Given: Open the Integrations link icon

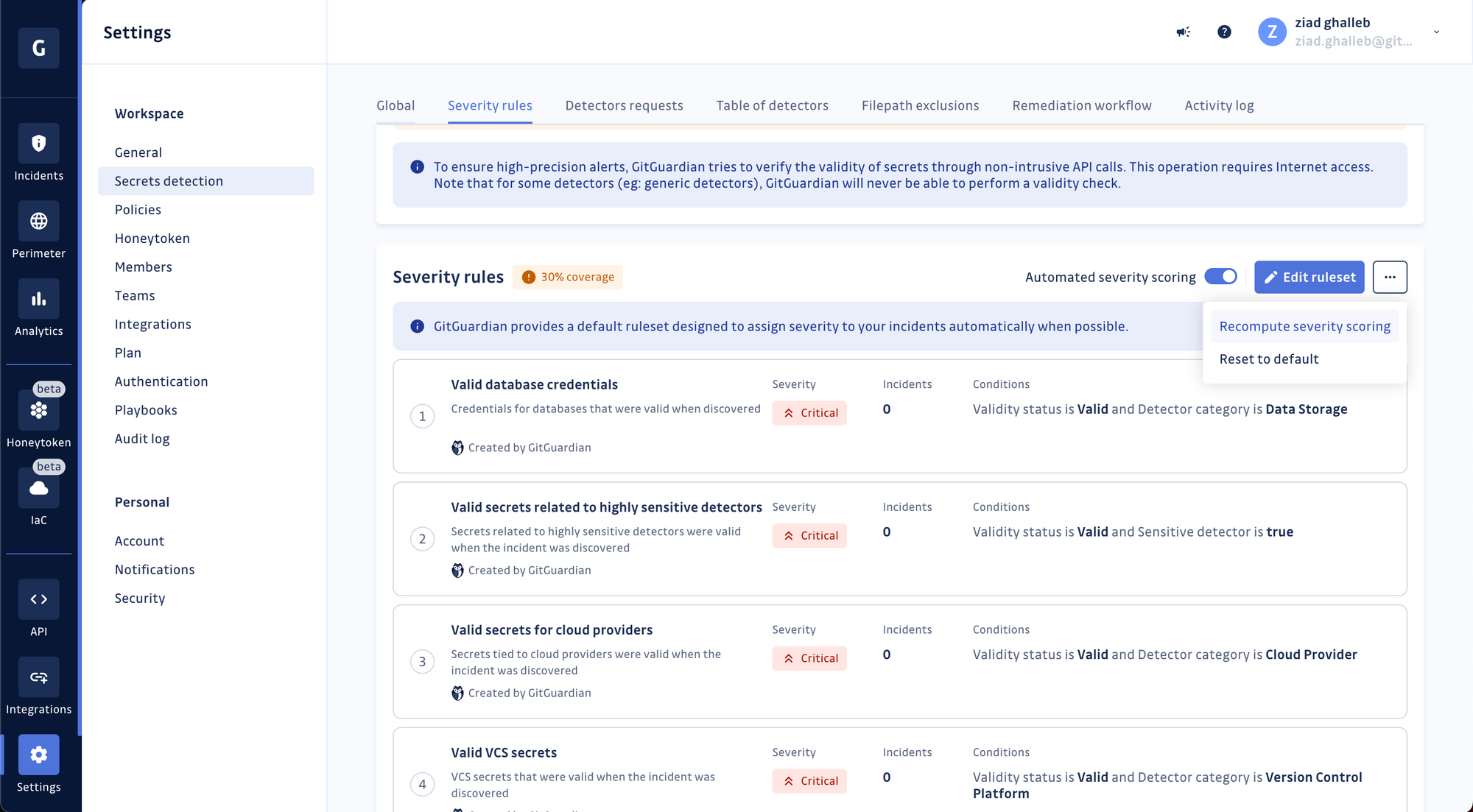Looking at the screenshot, I should [38, 677].
